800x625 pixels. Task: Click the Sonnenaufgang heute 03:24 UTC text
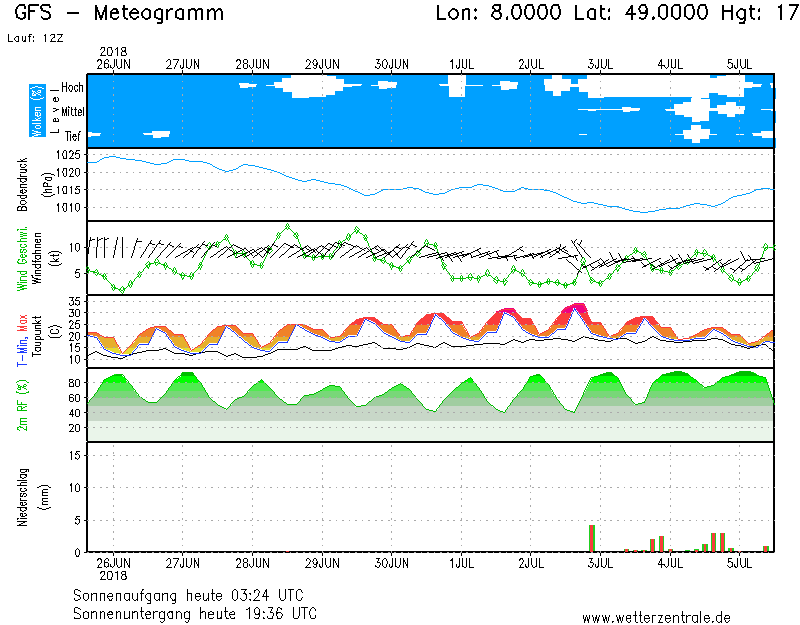(195, 595)
